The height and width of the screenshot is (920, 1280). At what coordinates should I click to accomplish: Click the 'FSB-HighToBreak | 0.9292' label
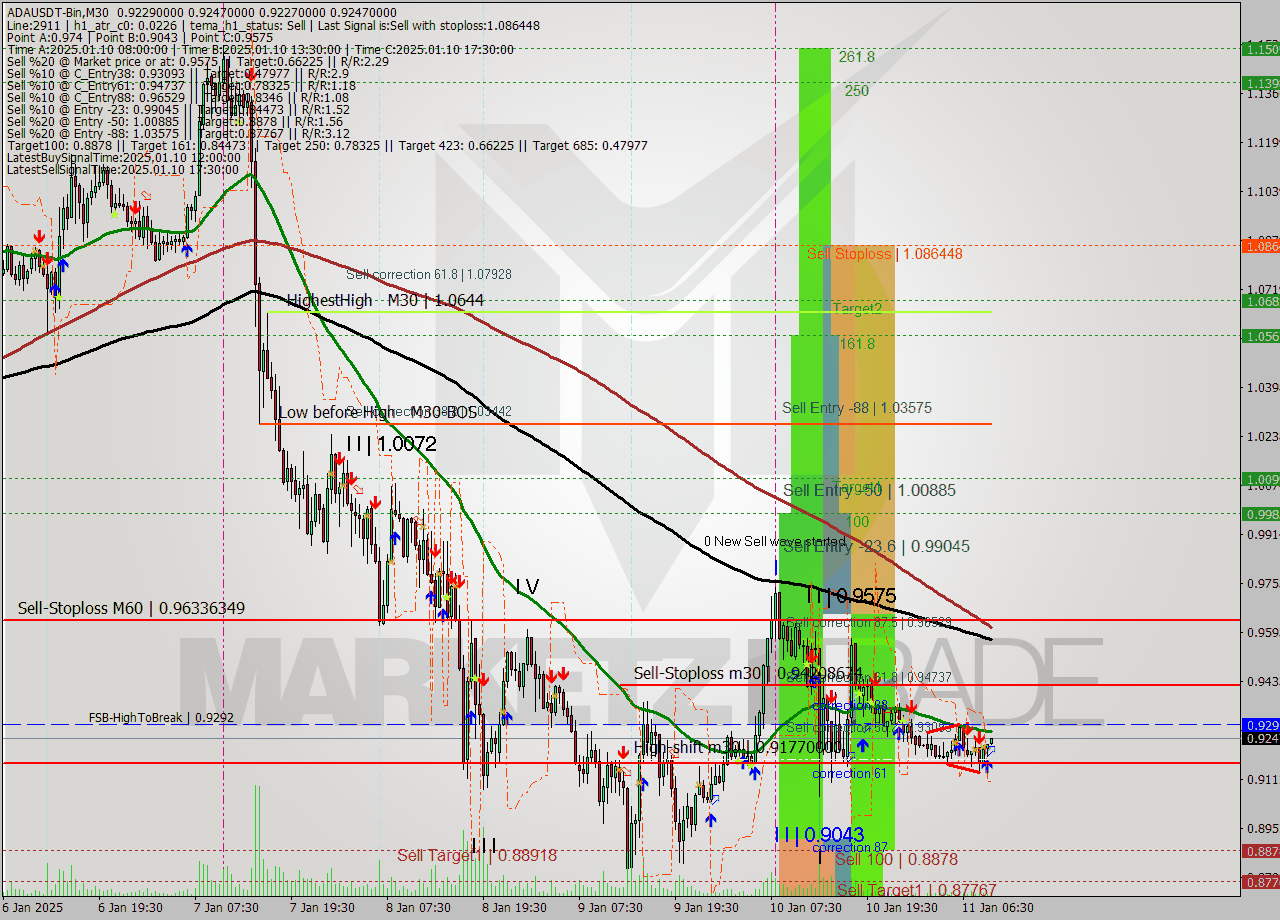[161, 717]
